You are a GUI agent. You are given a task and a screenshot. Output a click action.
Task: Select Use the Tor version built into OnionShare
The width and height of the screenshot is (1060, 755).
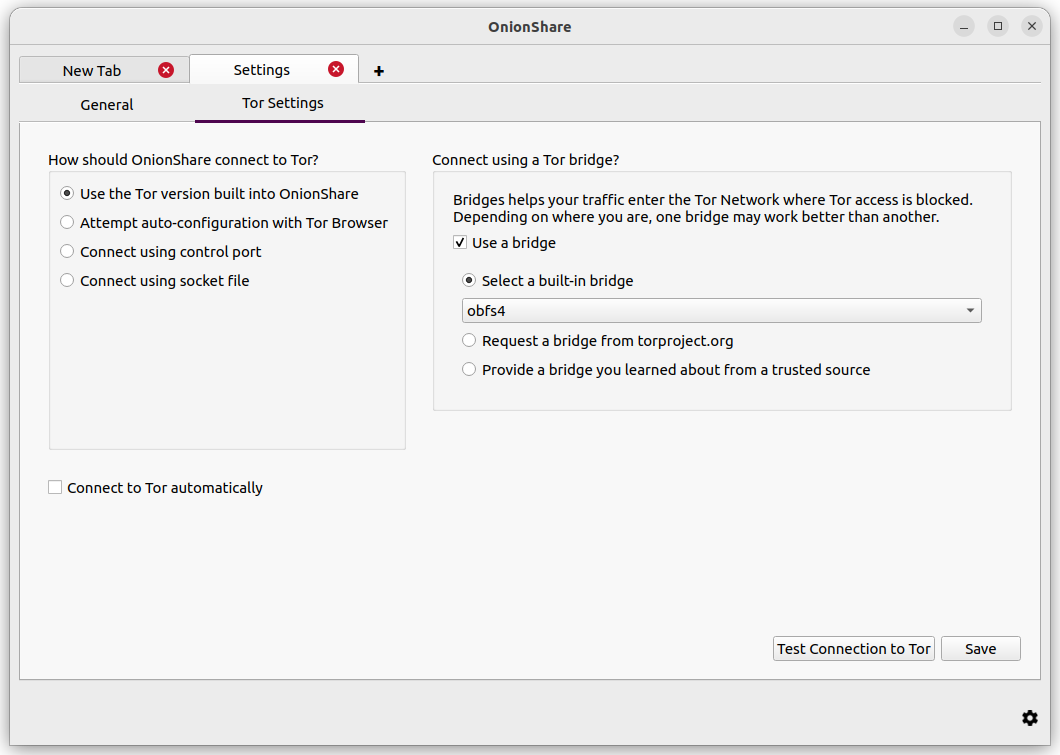pos(210,194)
